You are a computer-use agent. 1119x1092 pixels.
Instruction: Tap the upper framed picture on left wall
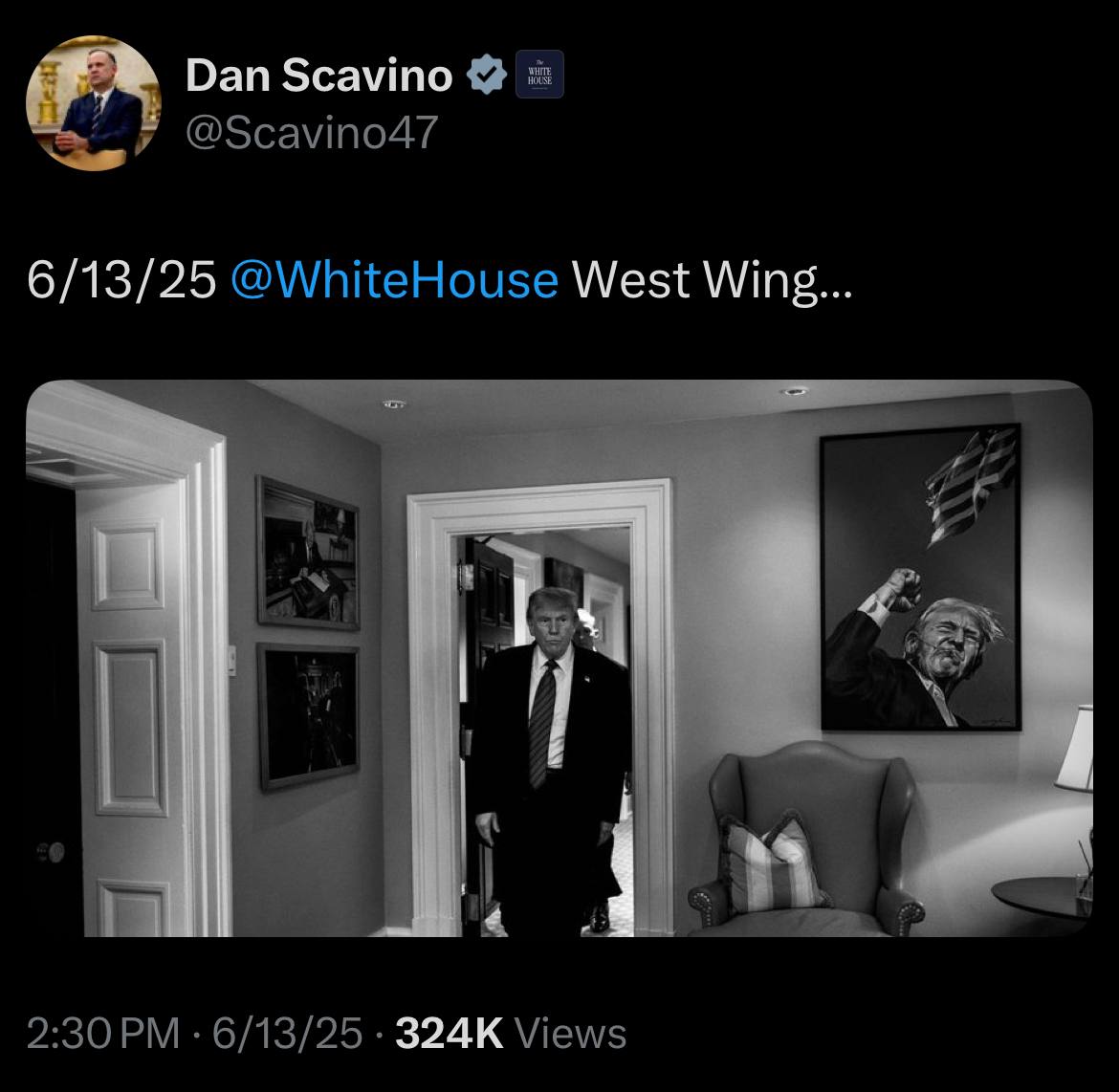point(308,553)
